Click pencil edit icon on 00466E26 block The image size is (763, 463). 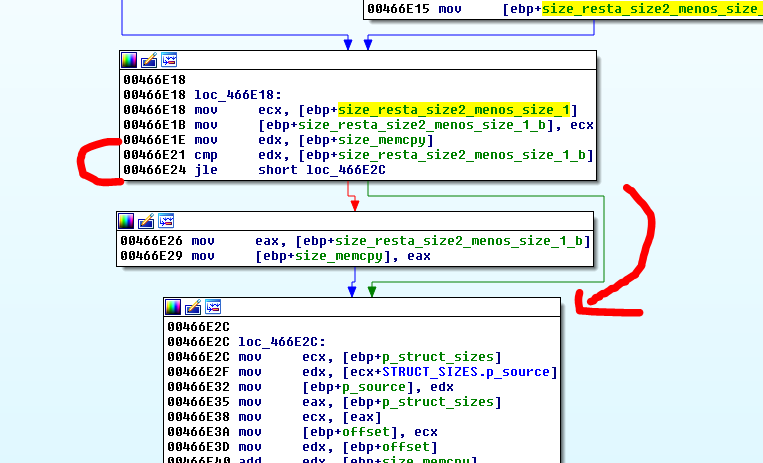click(x=146, y=221)
